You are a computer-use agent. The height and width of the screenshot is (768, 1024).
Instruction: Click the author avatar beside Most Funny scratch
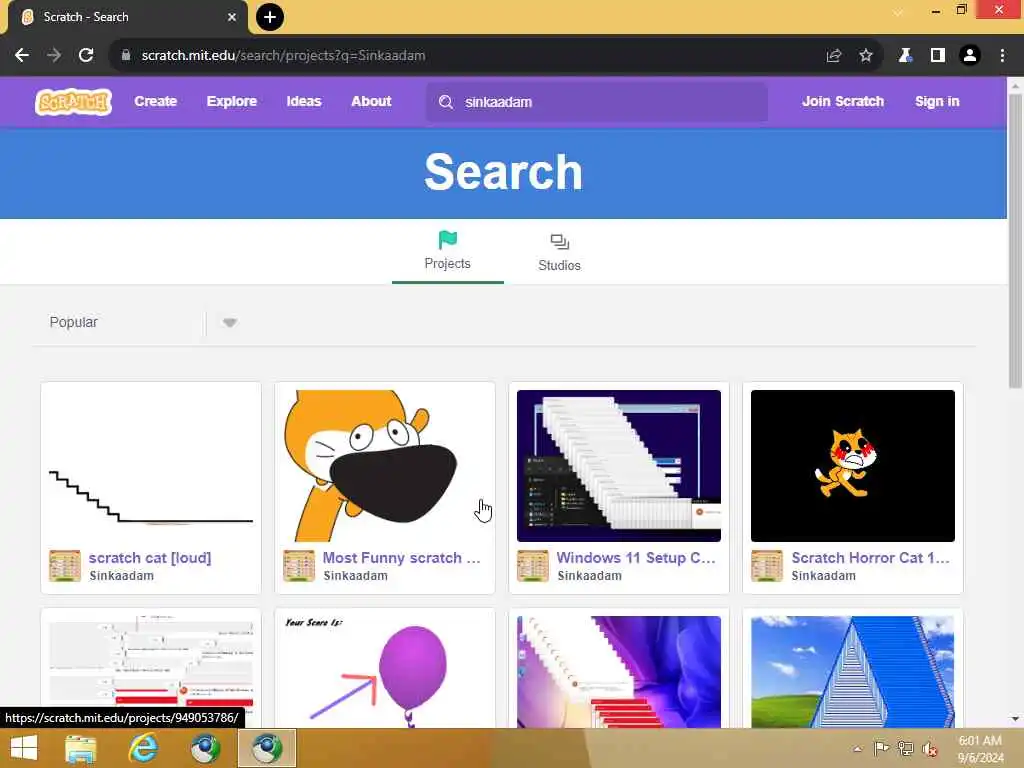(x=299, y=566)
